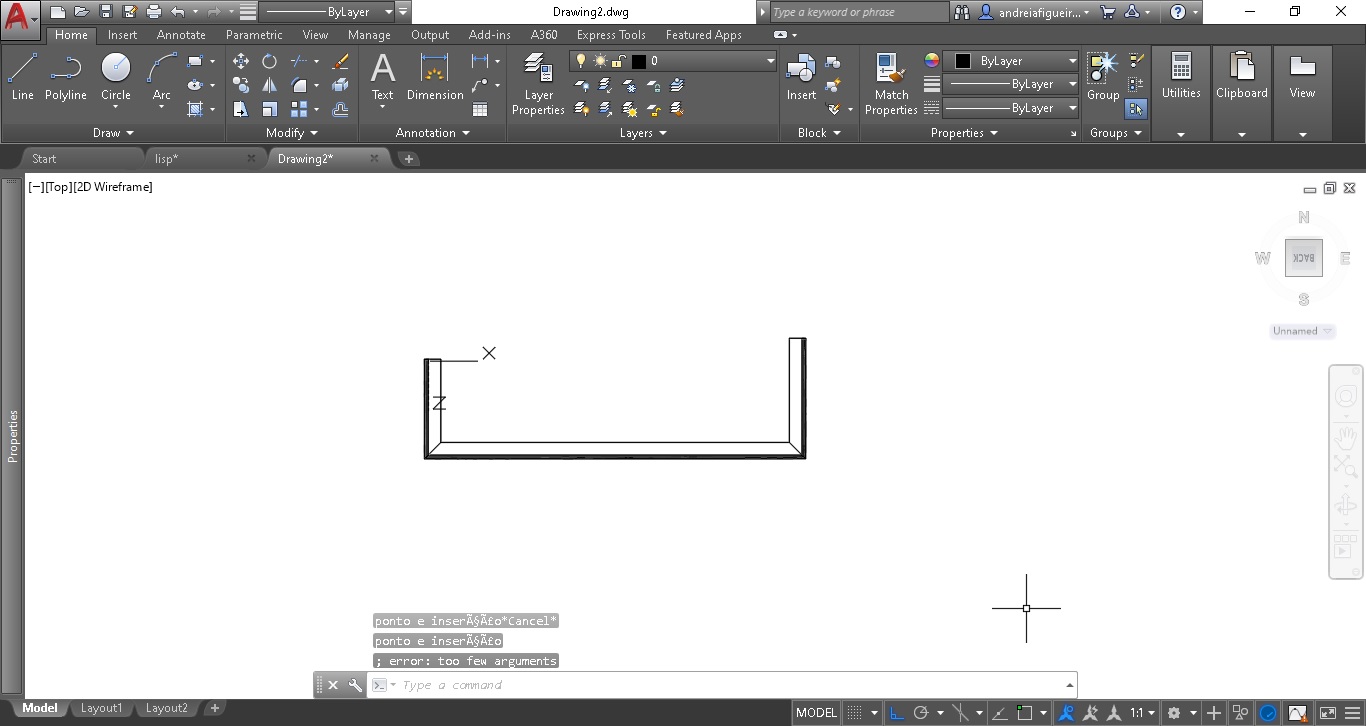
Task: Select the Arc tool
Action: 161,77
